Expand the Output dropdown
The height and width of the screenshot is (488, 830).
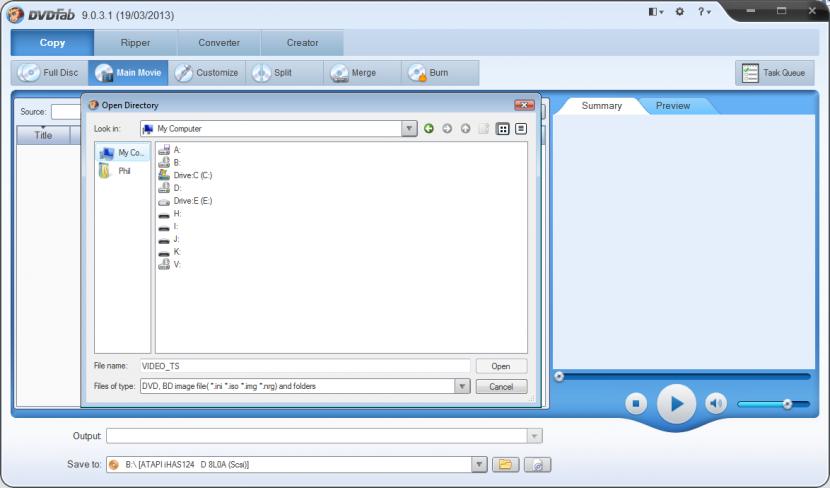535,436
